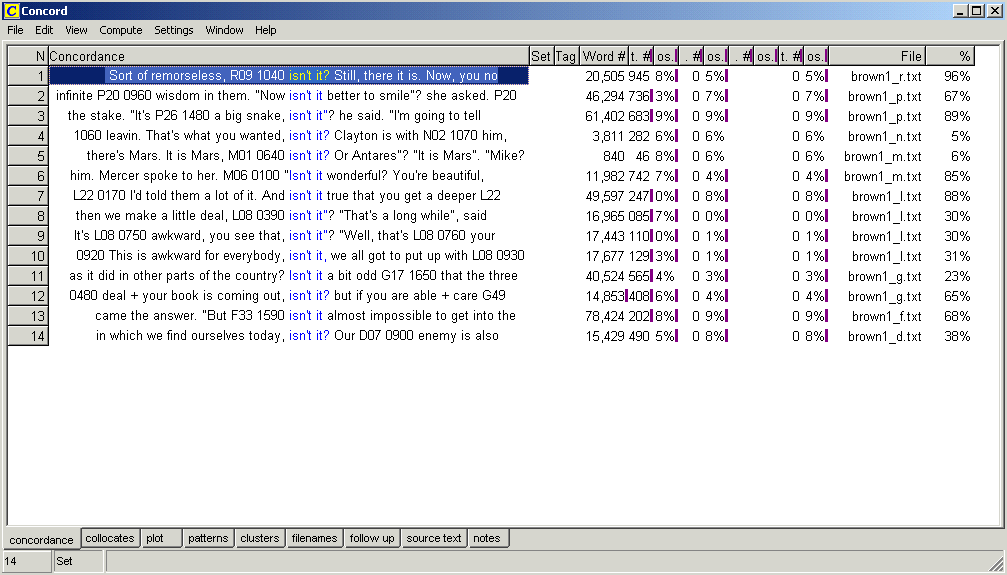1007x575 pixels.
Task: Select row number 7
Action: 28,195
